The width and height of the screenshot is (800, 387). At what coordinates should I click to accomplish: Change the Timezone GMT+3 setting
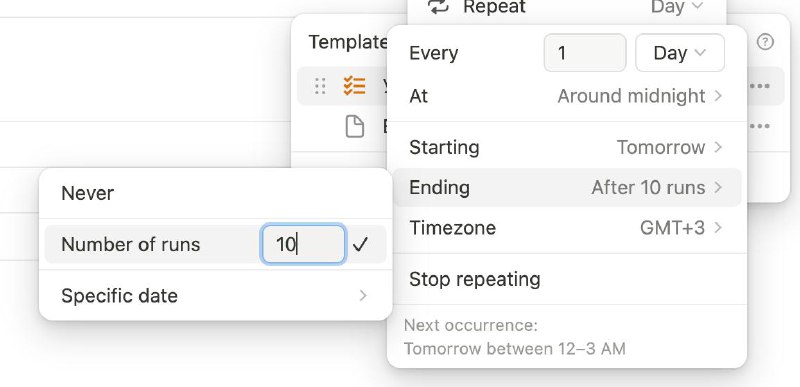pos(566,227)
